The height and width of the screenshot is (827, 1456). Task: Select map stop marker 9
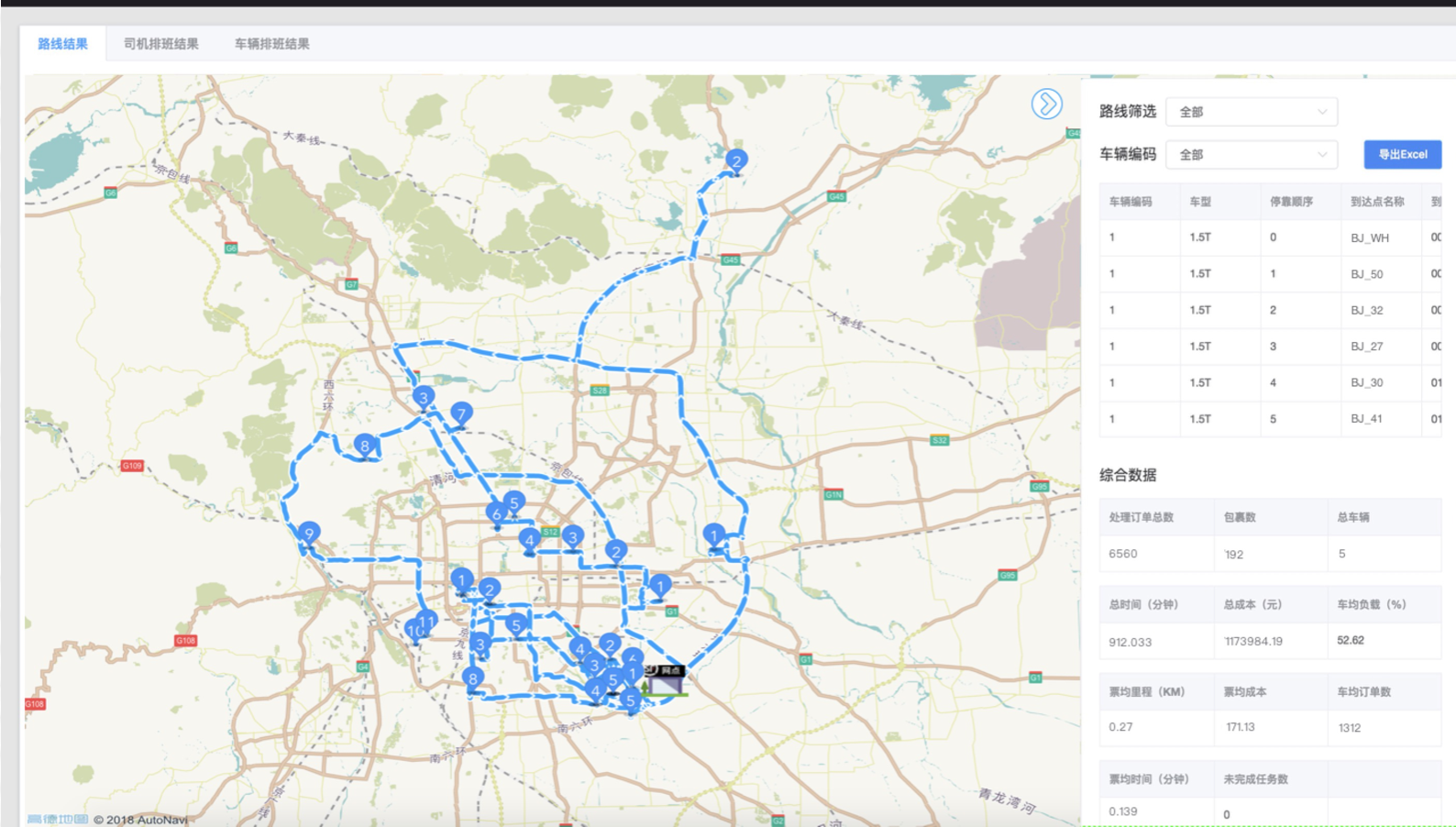pyautogui.click(x=309, y=535)
